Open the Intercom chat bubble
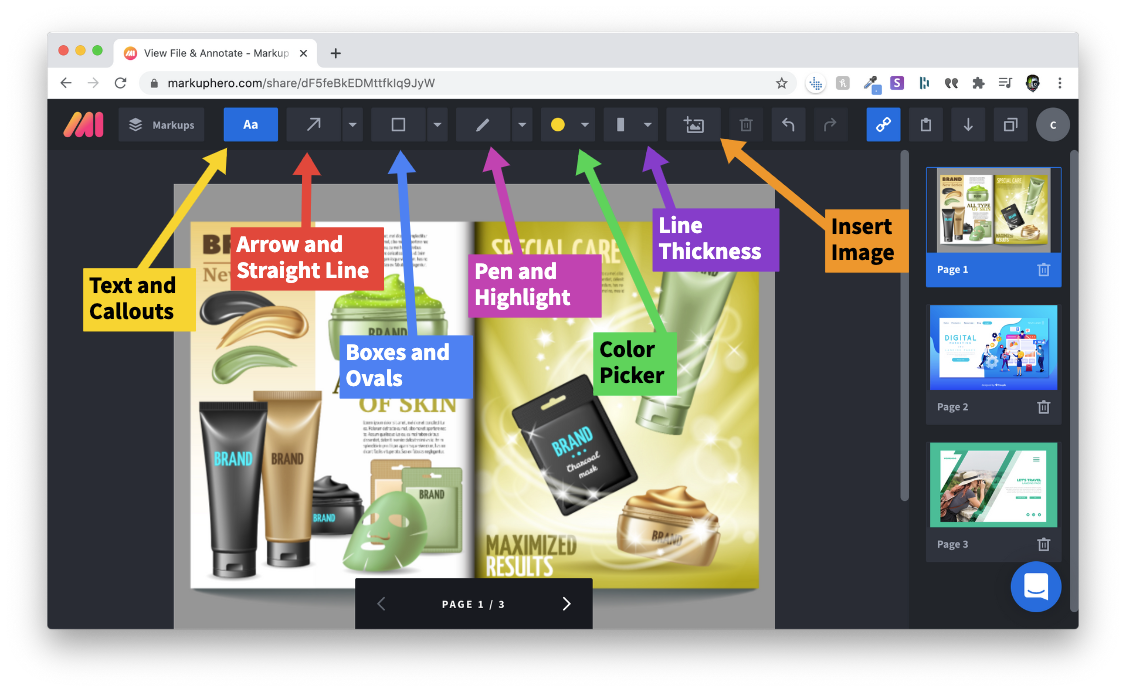The image size is (1126, 692). point(1036,587)
